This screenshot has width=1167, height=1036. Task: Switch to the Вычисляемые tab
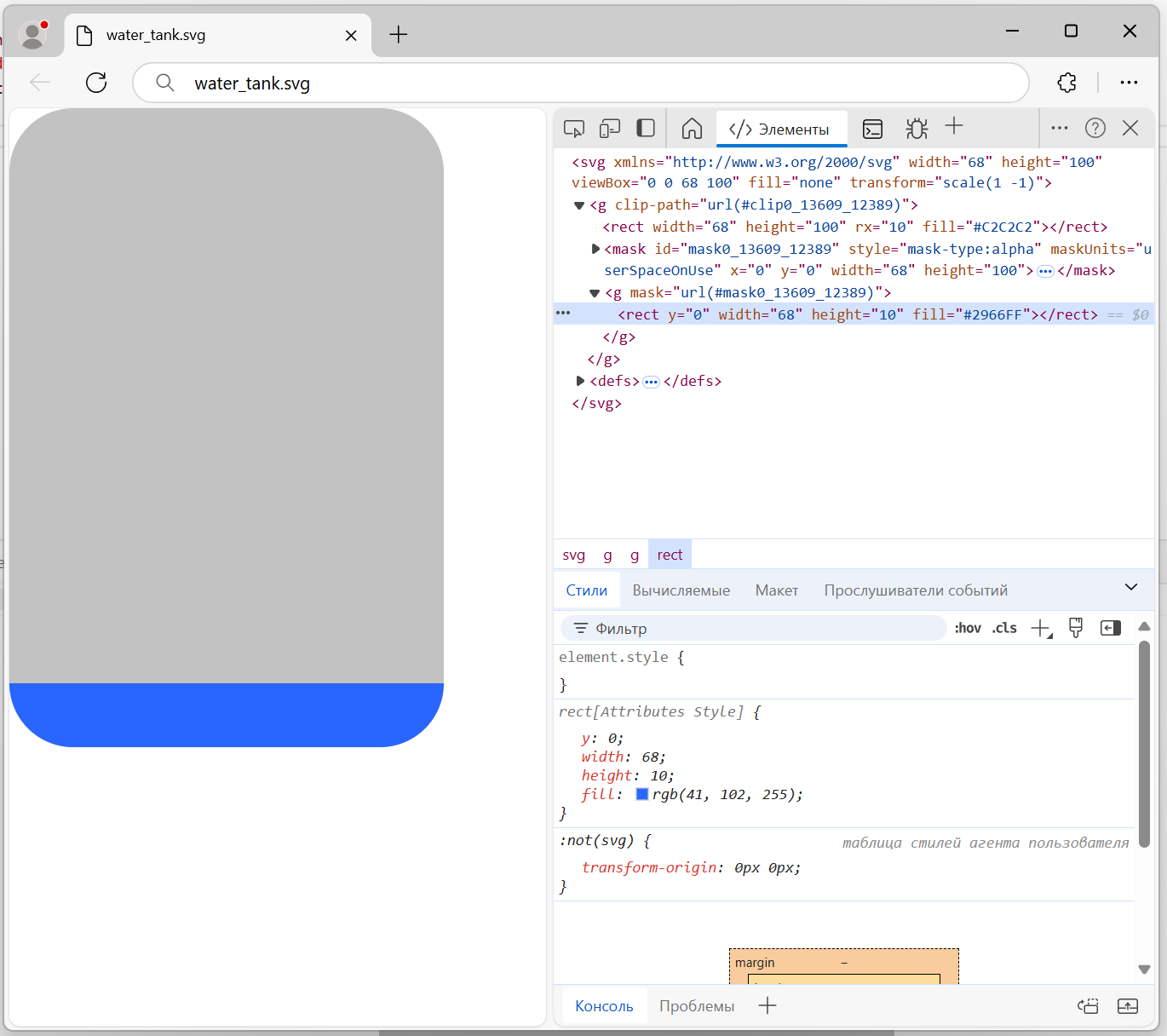pos(681,590)
